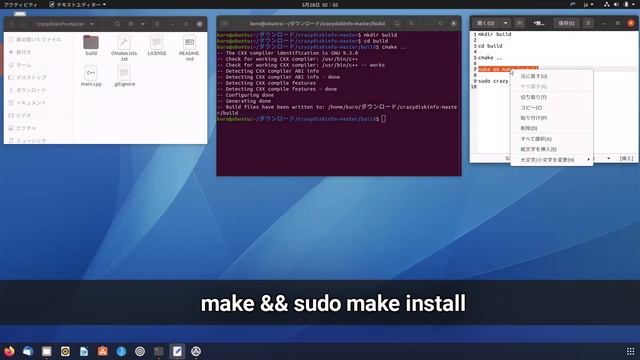Switch to Text Editor from the dock
Screen dimensions: 640x360
(x=177, y=351)
